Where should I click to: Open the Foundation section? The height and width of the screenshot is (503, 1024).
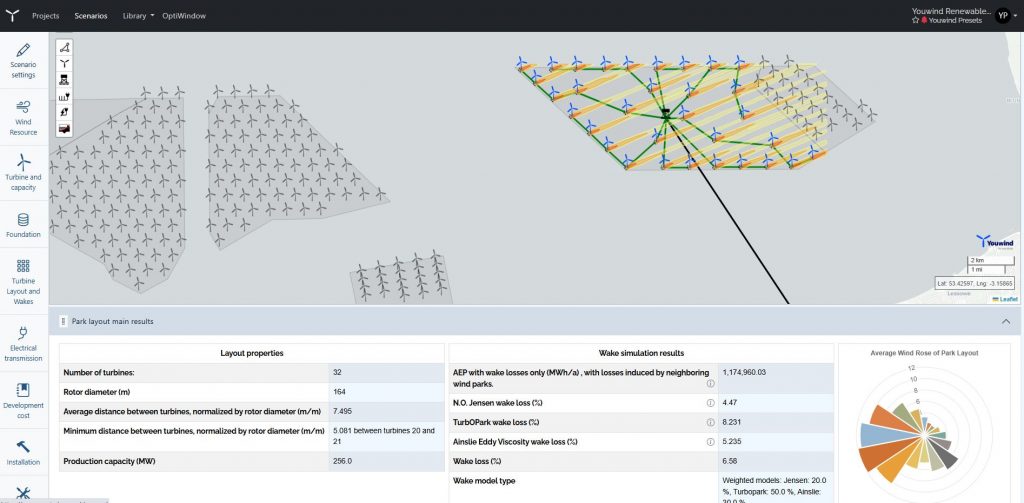coord(23,225)
